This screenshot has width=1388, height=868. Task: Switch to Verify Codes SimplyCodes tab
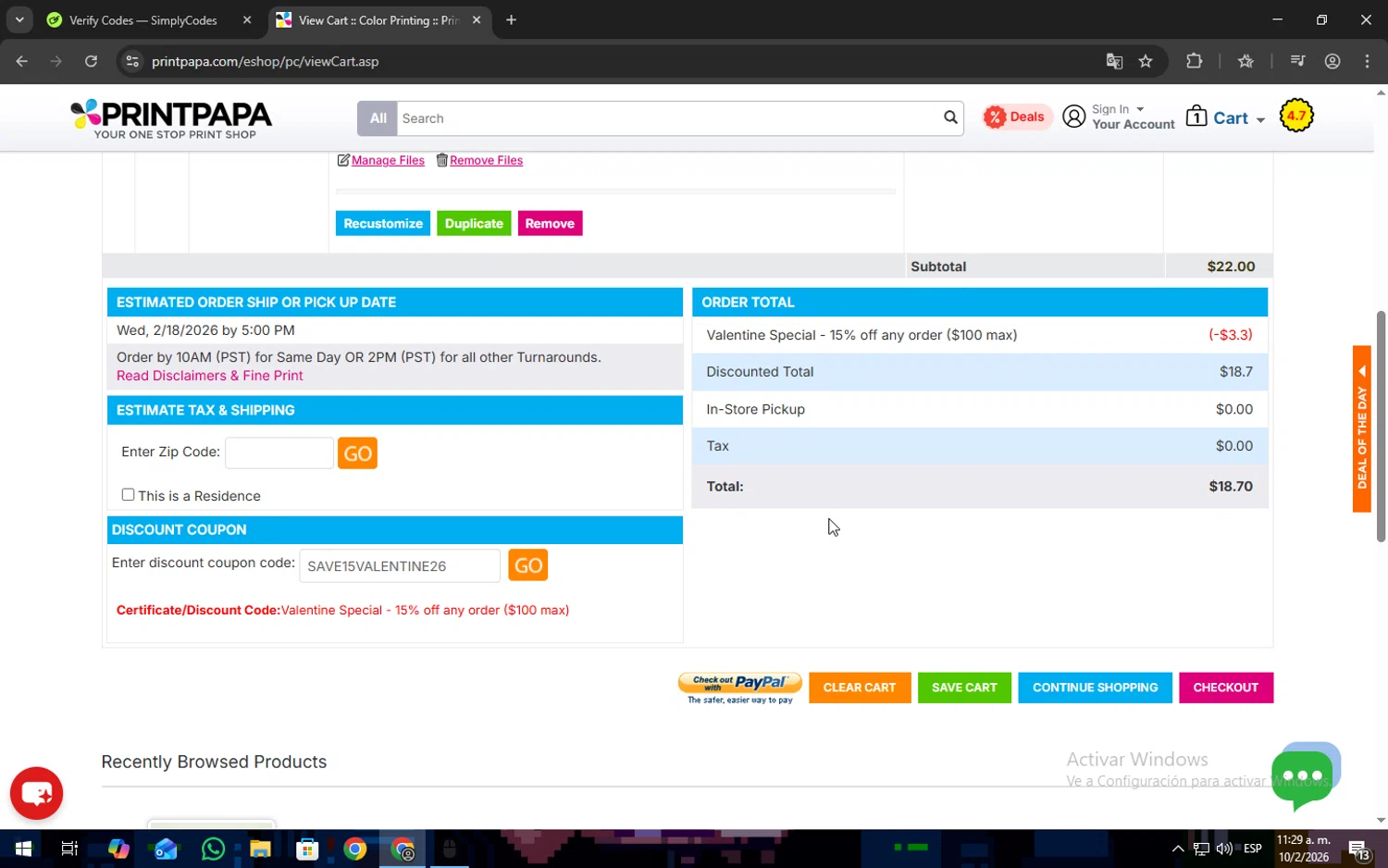pyautogui.click(x=143, y=19)
